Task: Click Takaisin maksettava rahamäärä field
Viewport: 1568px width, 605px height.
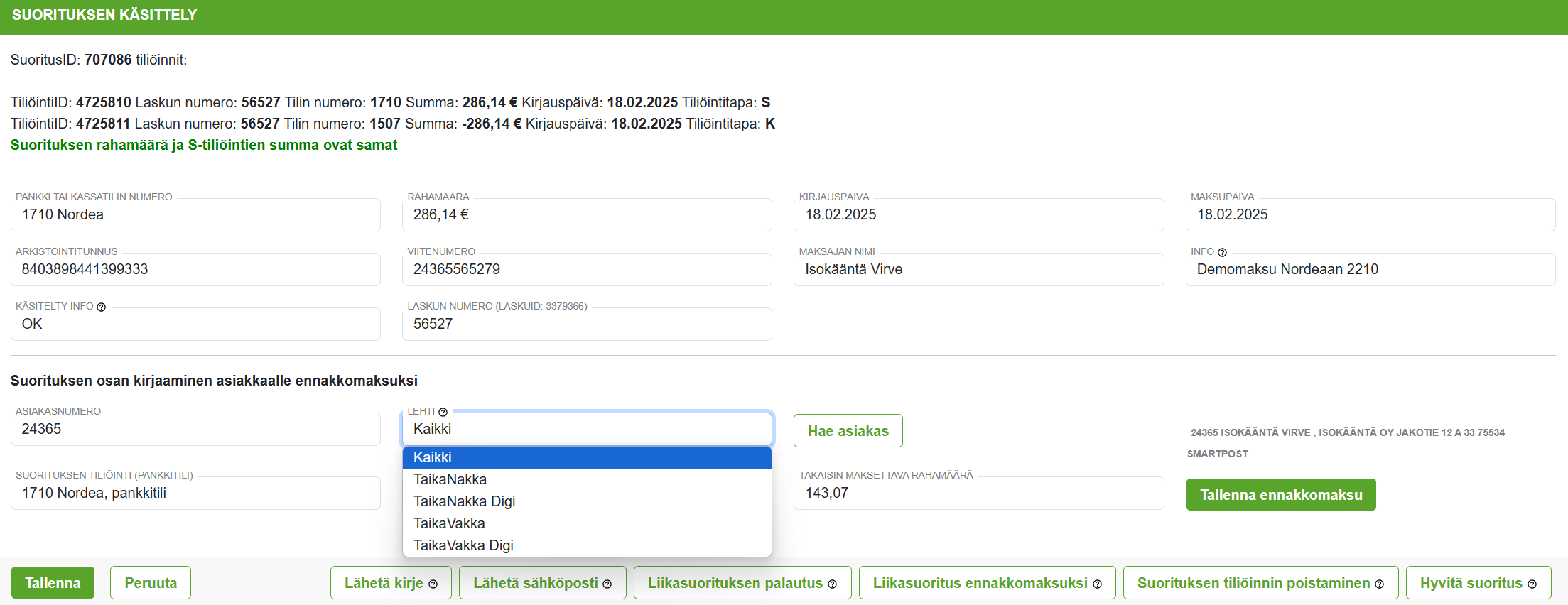Action: coord(978,493)
